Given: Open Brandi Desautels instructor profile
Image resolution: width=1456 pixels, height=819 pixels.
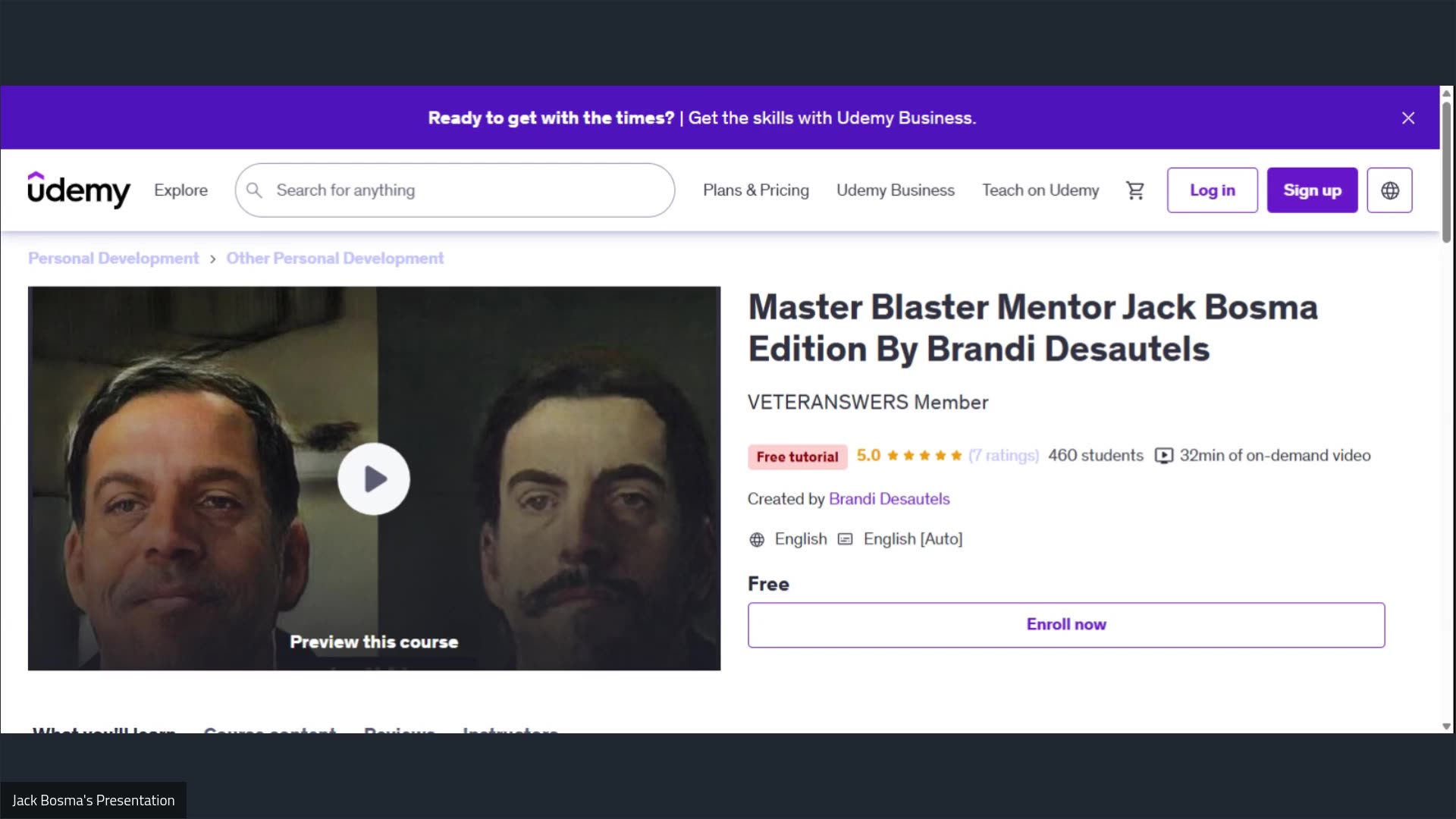Looking at the screenshot, I should [x=889, y=499].
